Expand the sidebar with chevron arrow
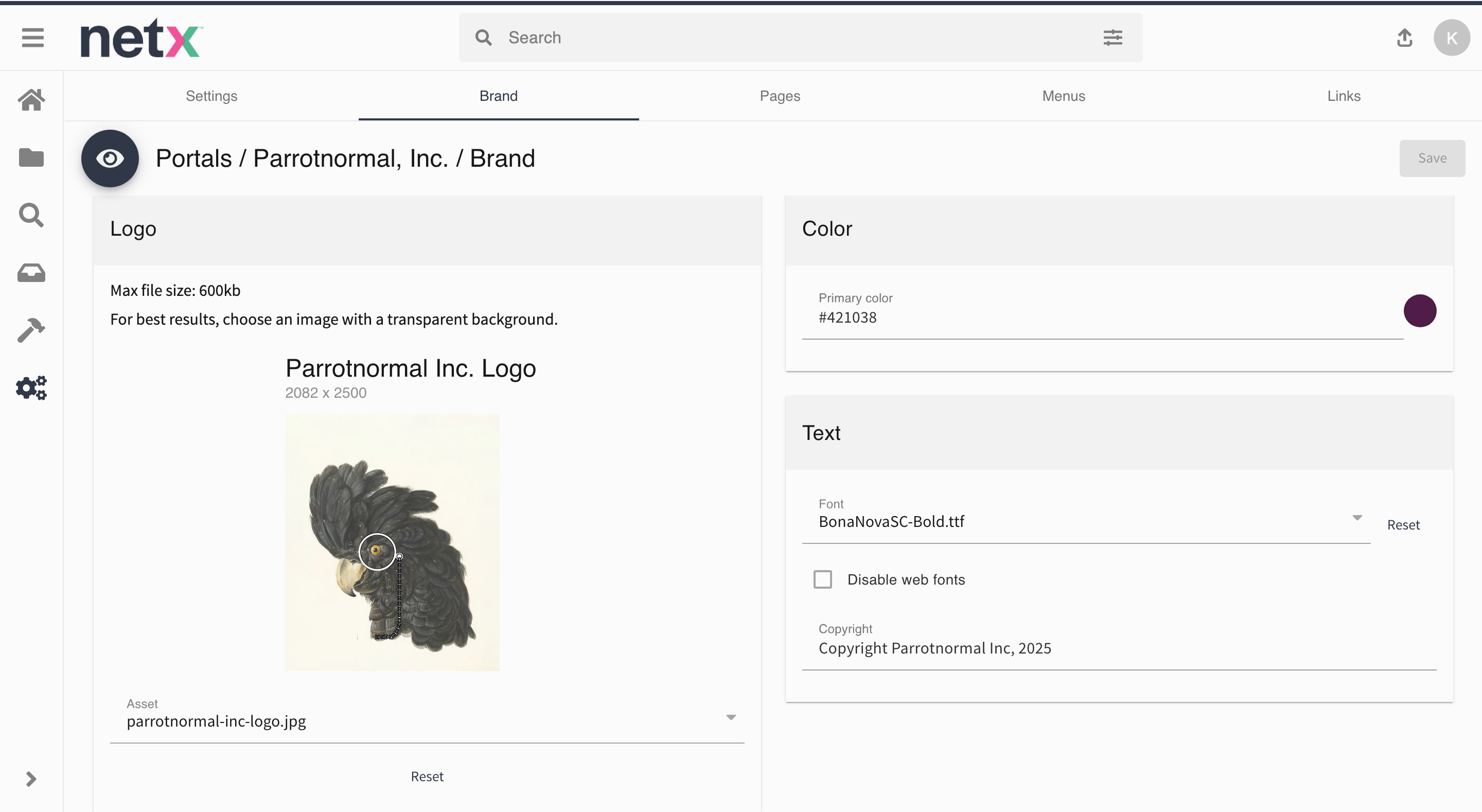The width and height of the screenshot is (1482, 812). 31,779
